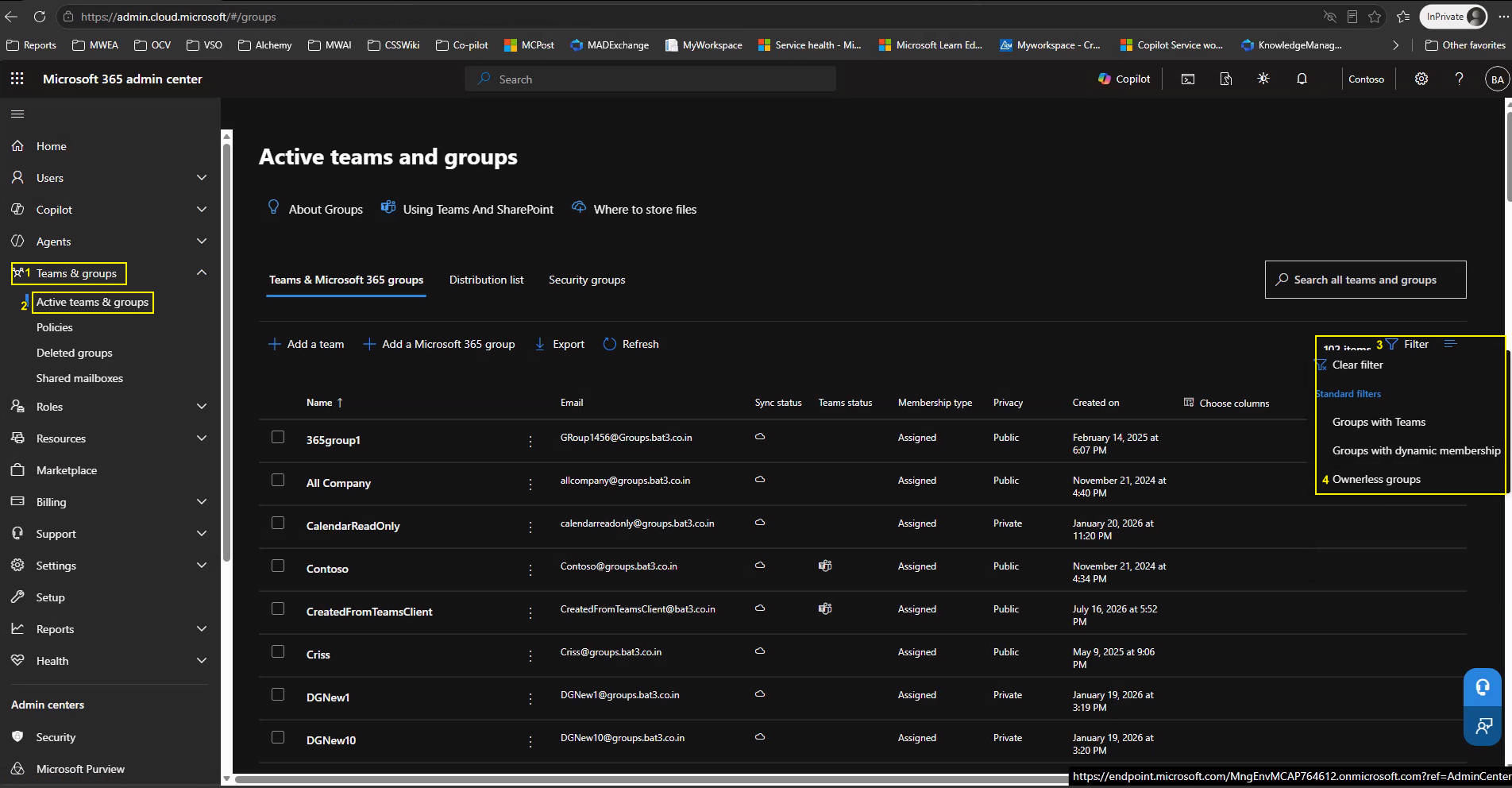The height and width of the screenshot is (788, 1512).
Task: Apply the Groups with Teams filter
Action: coord(1379,422)
